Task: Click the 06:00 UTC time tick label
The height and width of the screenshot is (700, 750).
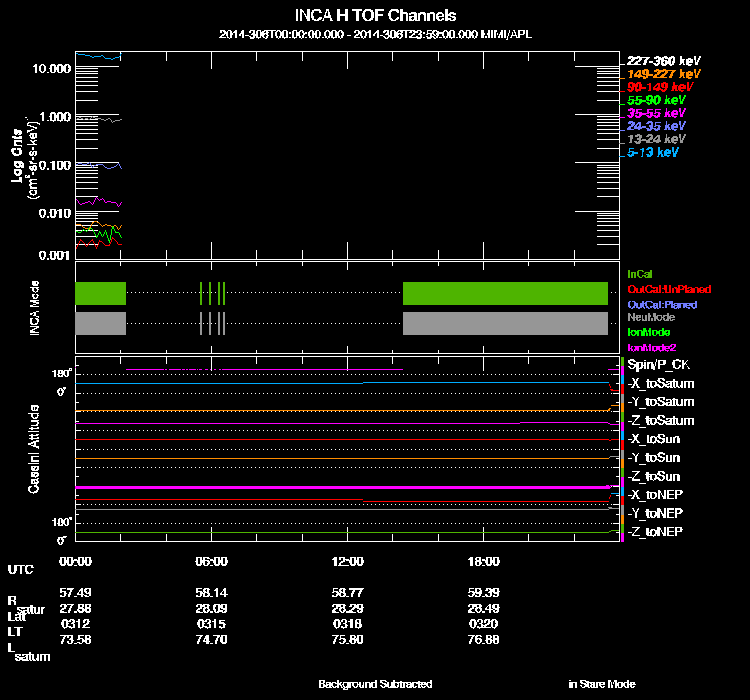Action: [212, 561]
